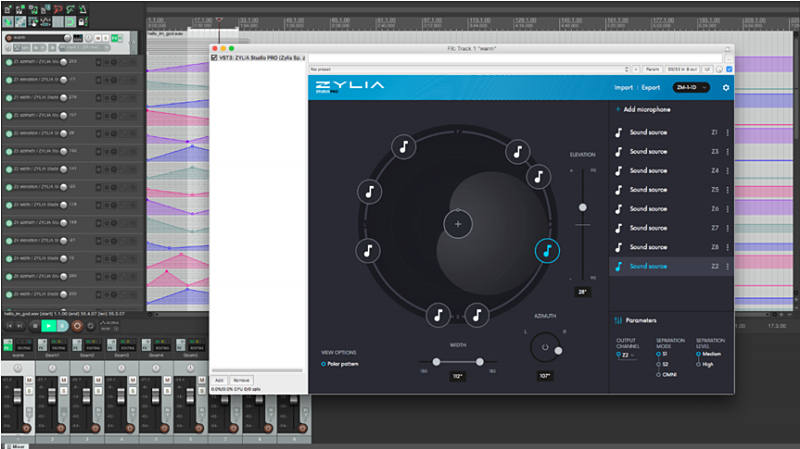This screenshot has width=800, height=449.
Task: Open the three-dot menu for Z6 source
Action: point(727,209)
